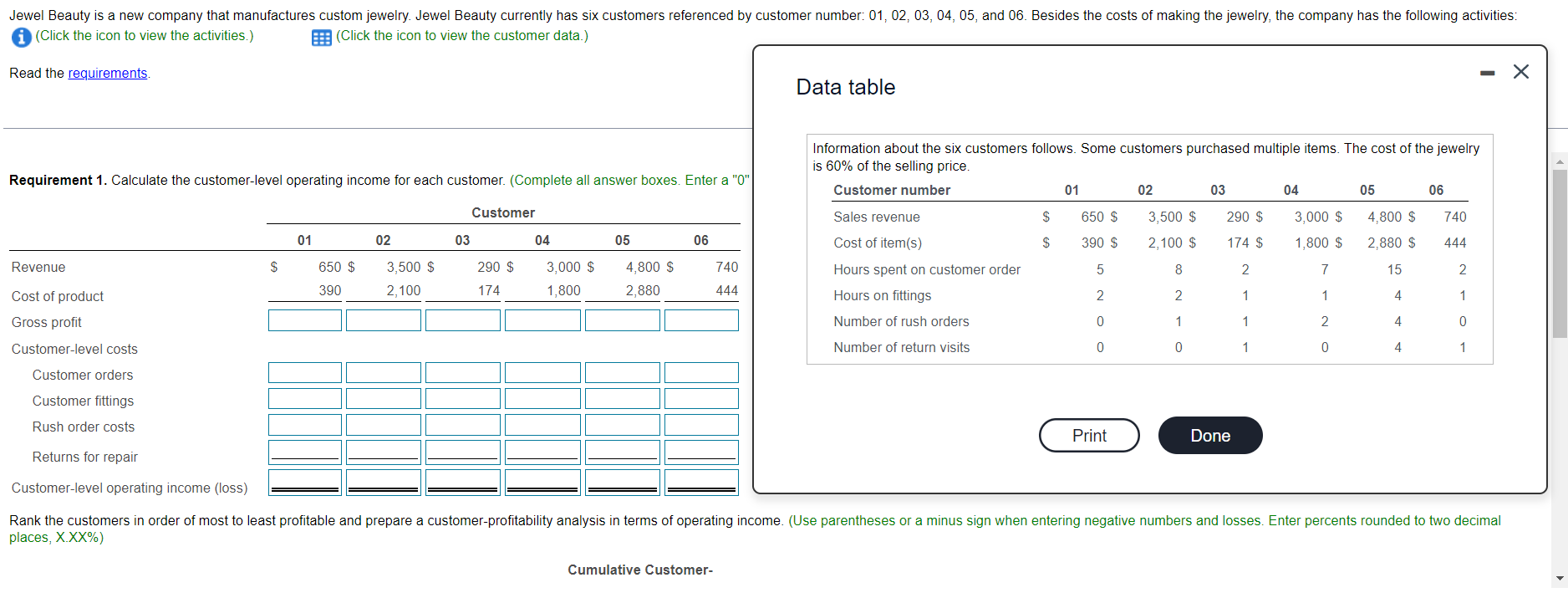The width and height of the screenshot is (1568, 598).
Task: Click Returns for repair field for customer 05
Action: (623, 452)
